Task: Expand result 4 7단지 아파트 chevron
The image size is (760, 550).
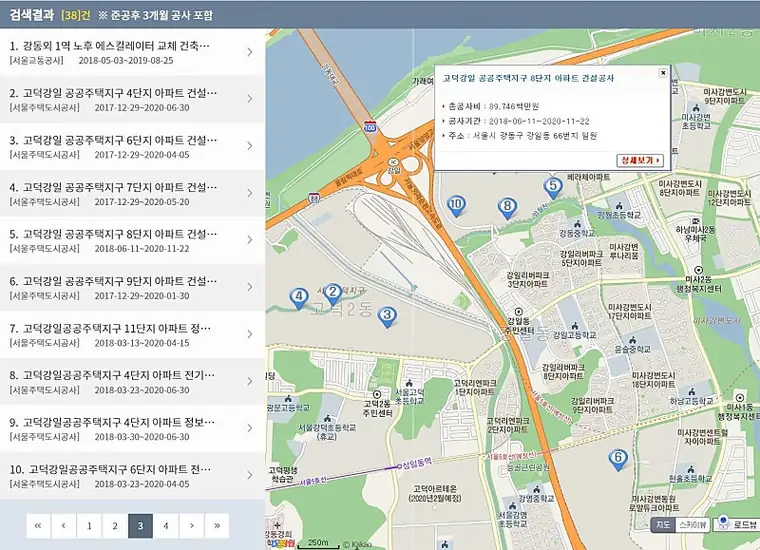Action: pos(250,193)
